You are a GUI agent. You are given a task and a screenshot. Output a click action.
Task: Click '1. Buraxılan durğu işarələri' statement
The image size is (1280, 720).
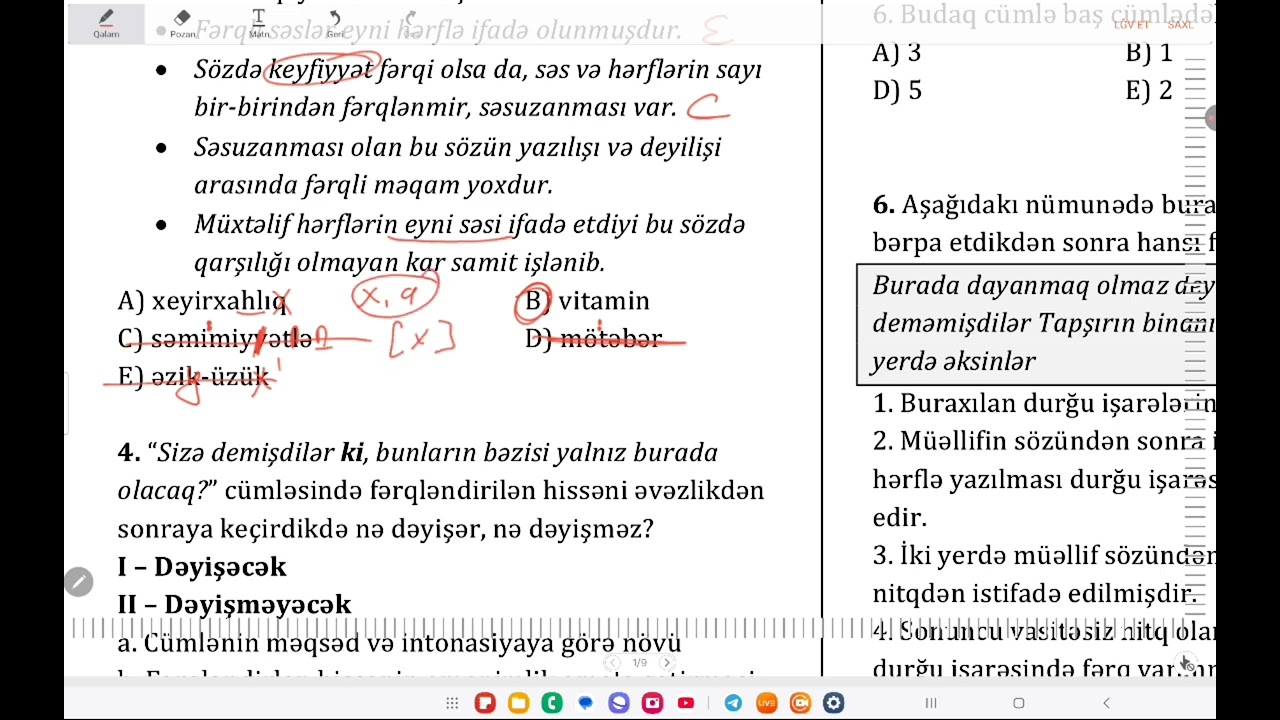pos(1044,403)
